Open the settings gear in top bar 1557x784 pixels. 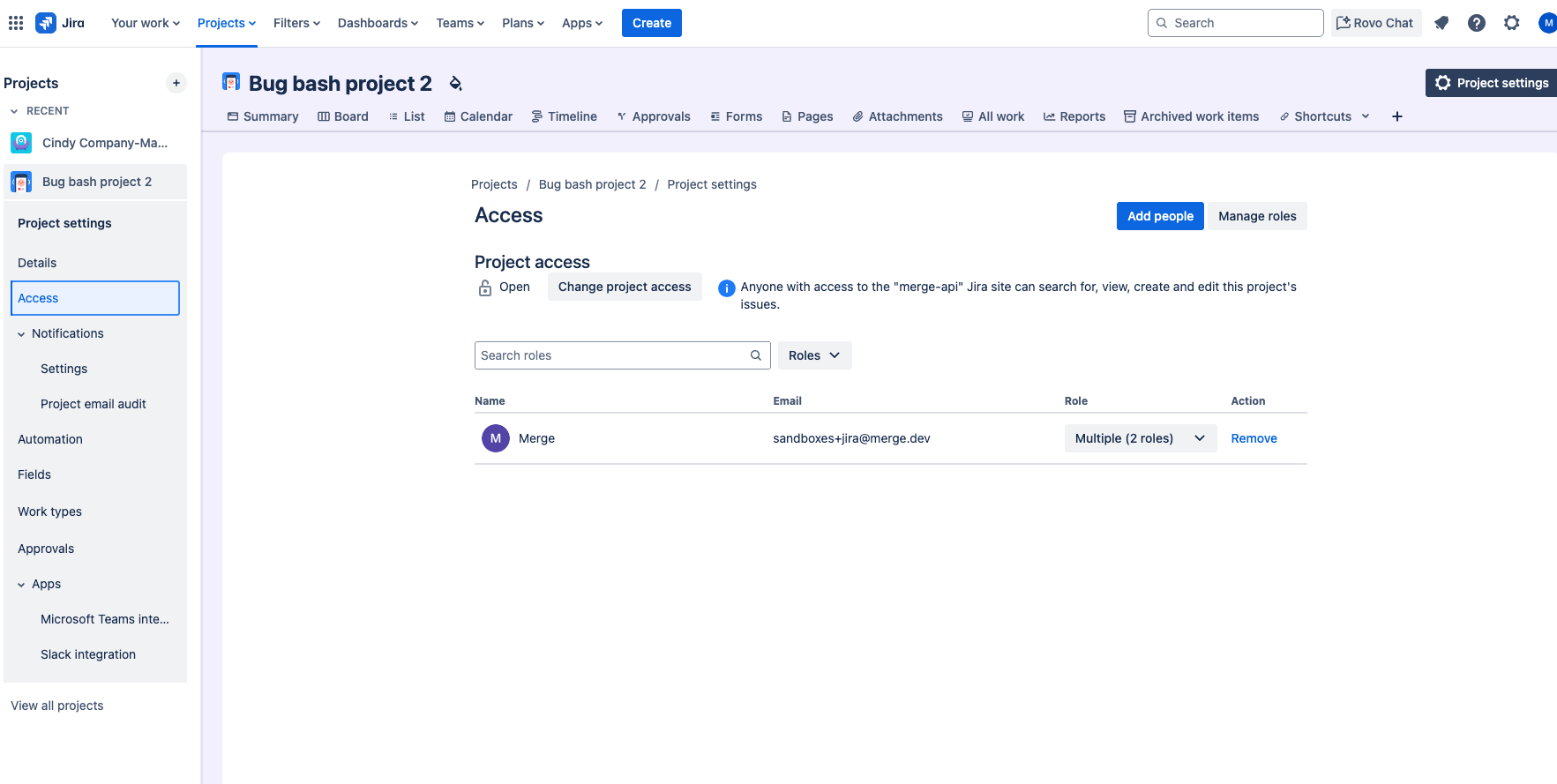pos(1512,23)
